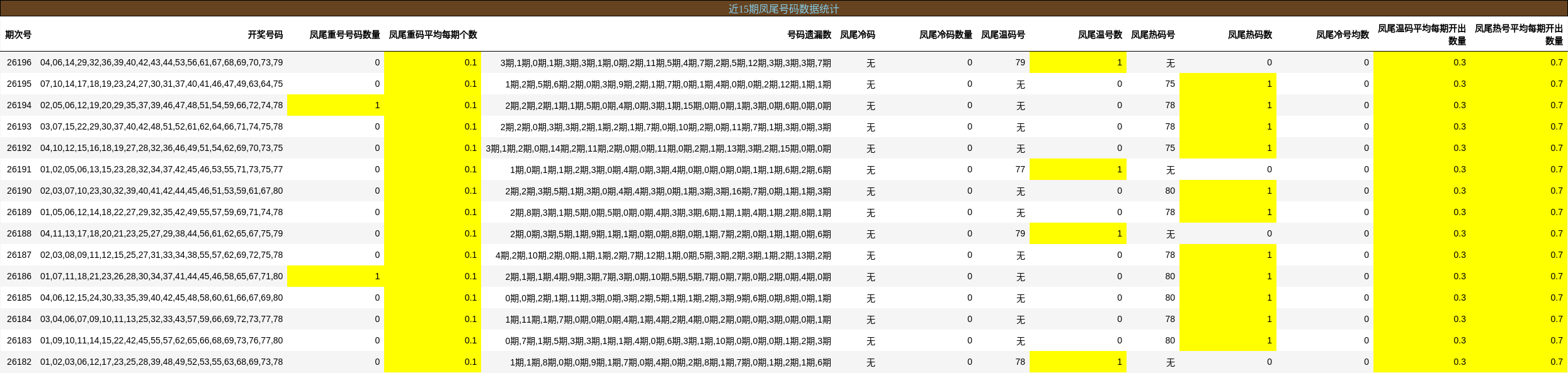Click yellow repeat-count cell in row 26186

coord(336,276)
